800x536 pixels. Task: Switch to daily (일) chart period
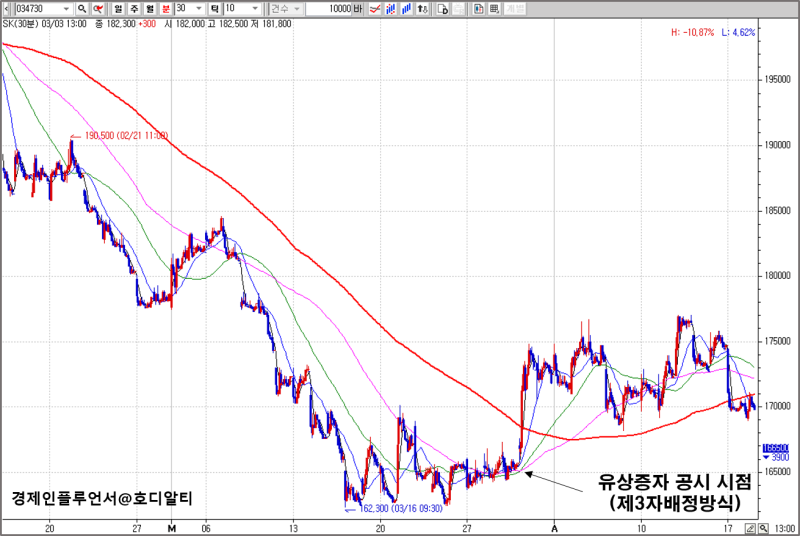coord(118,9)
